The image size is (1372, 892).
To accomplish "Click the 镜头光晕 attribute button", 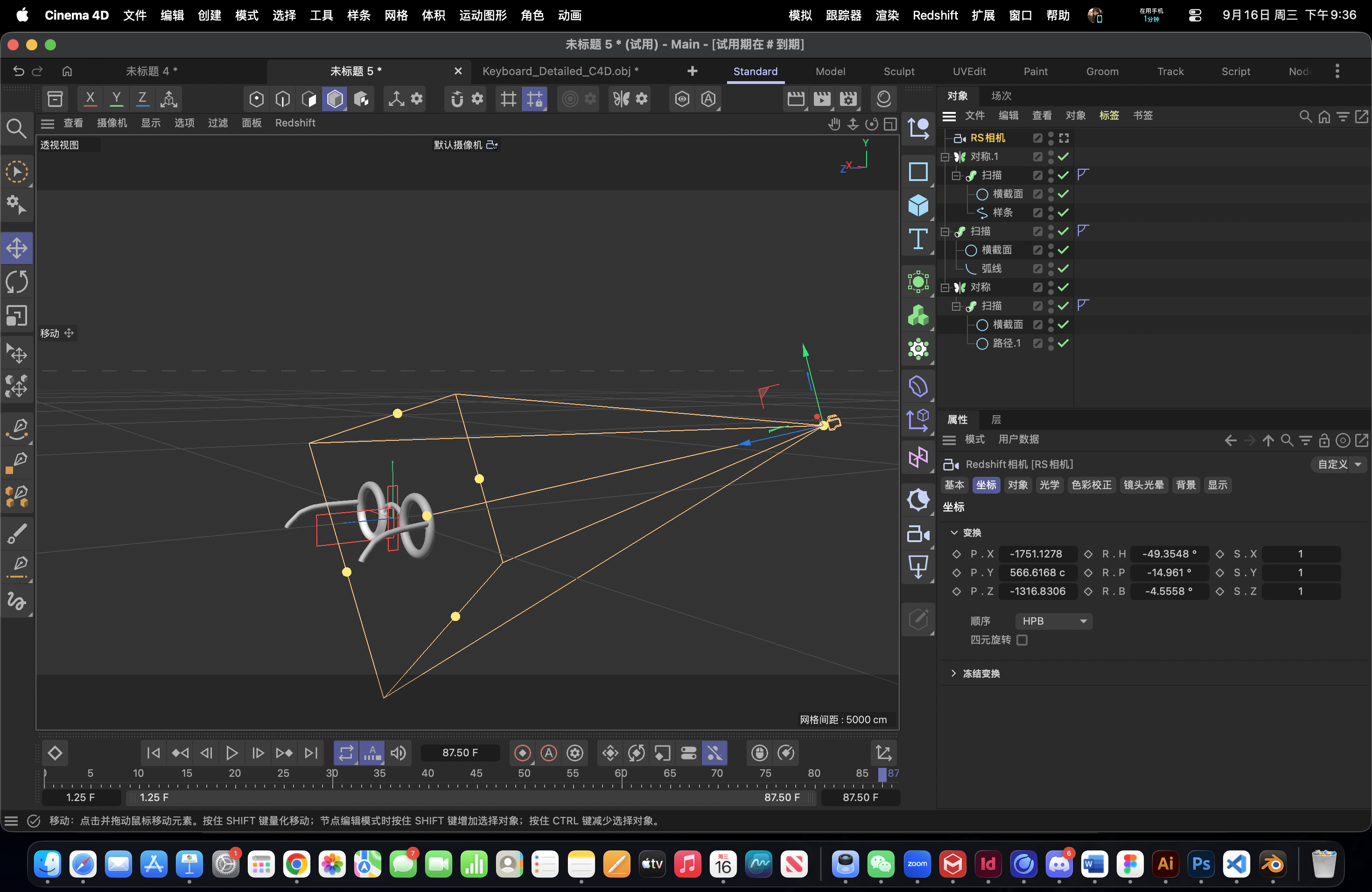I will click(1144, 485).
